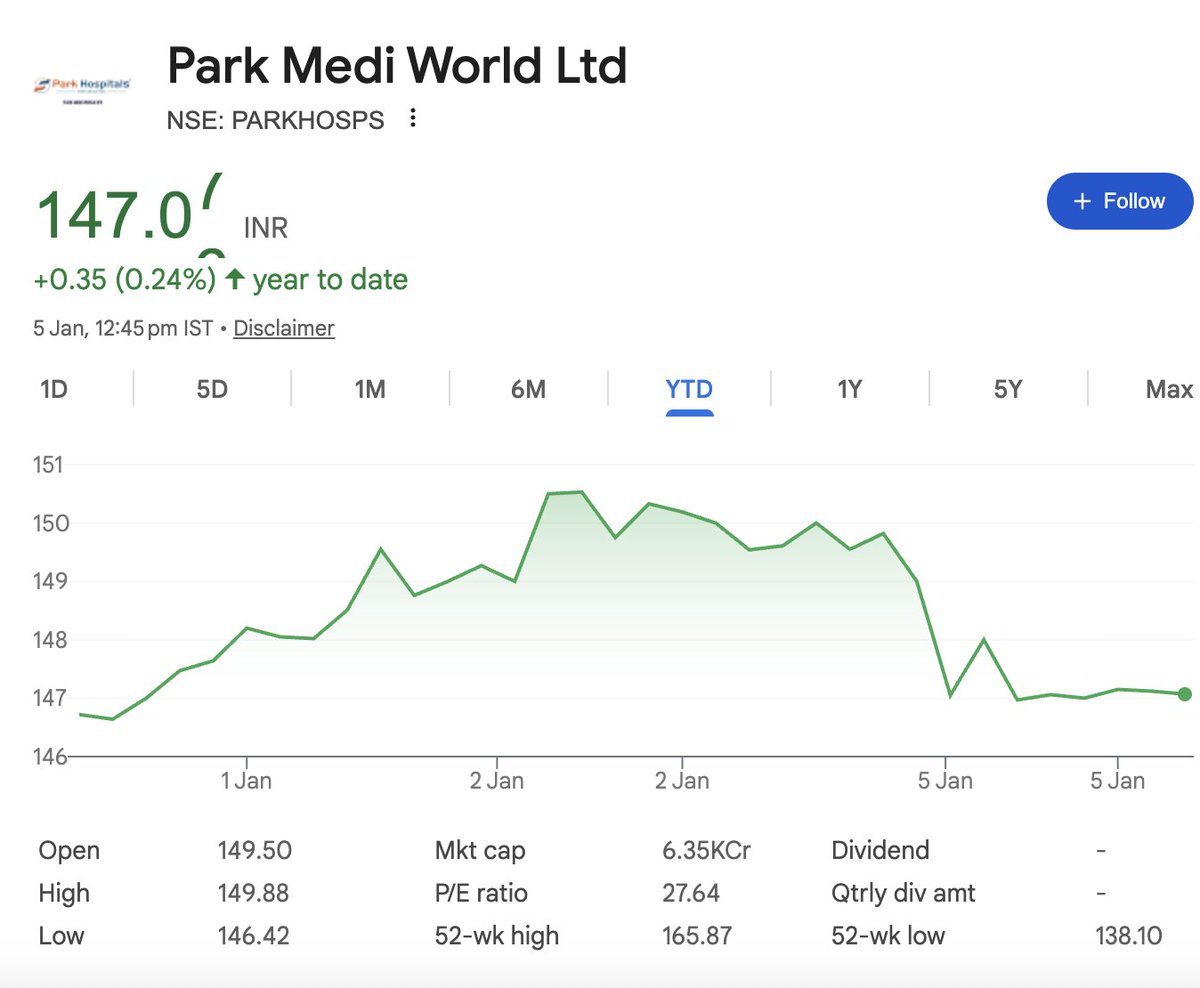Open the Disclaimer link

tap(284, 328)
